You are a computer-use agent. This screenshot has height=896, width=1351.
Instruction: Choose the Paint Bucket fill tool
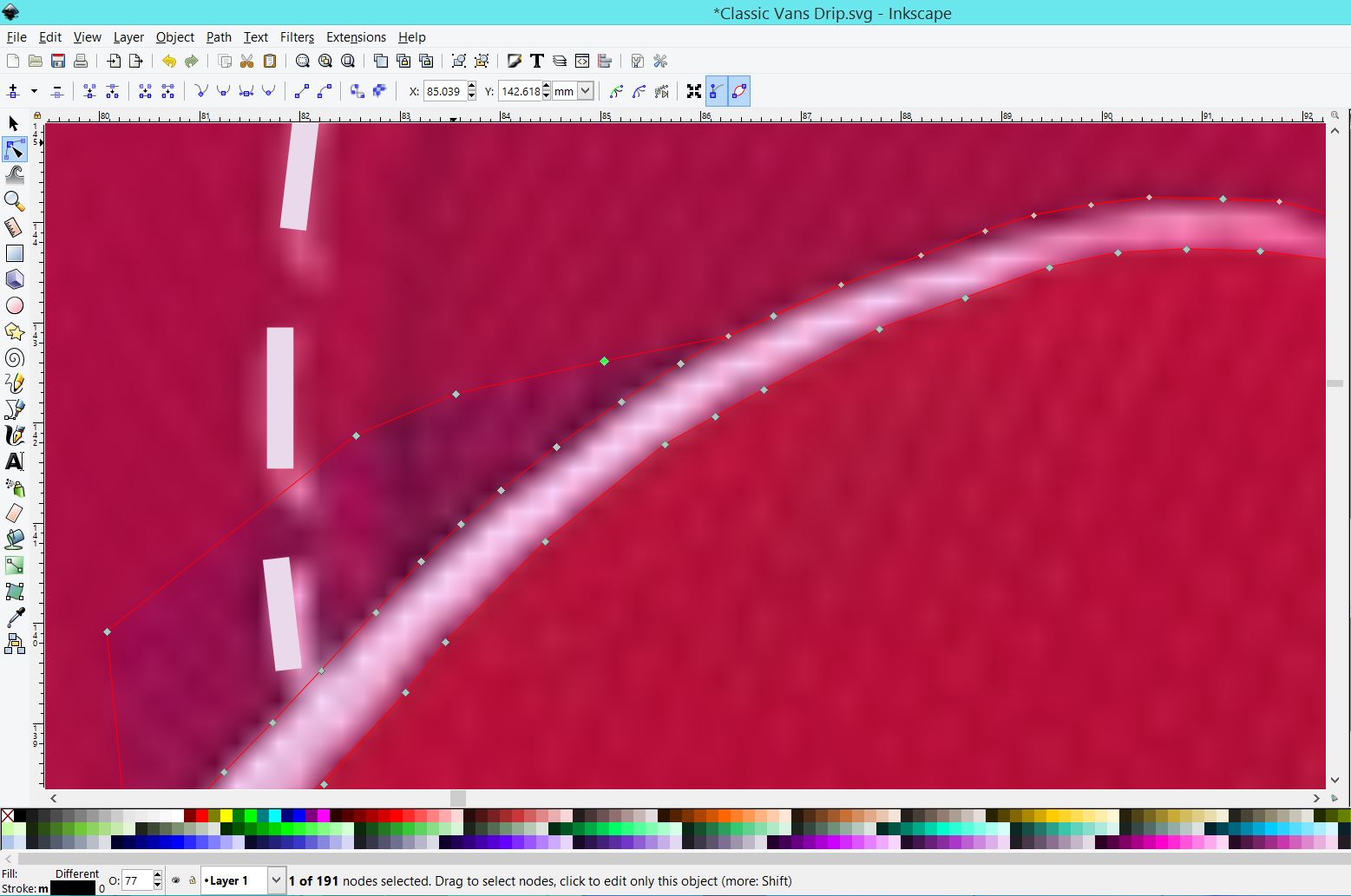[15, 540]
